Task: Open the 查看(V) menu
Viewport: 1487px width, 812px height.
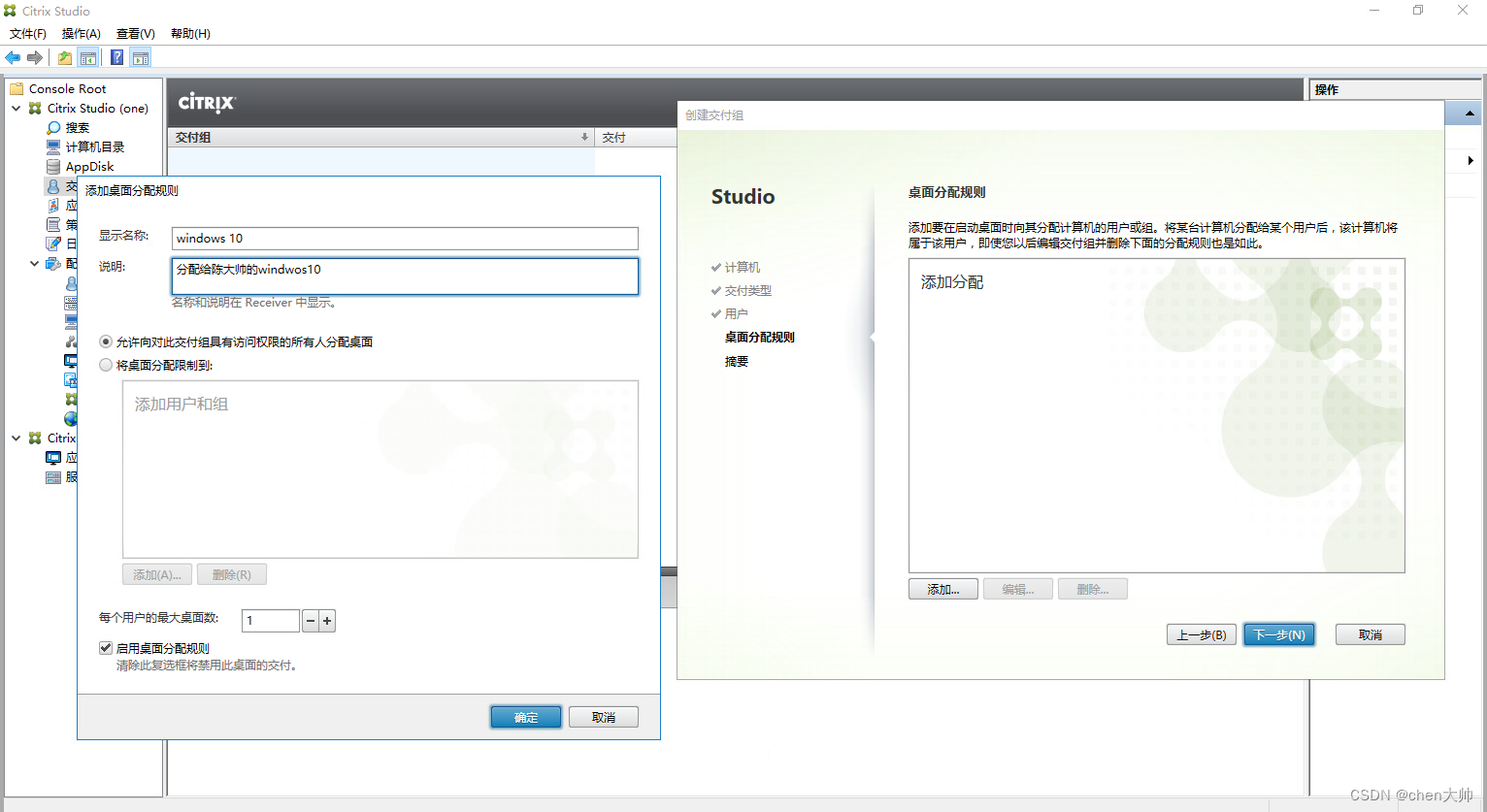Action: coord(136,34)
